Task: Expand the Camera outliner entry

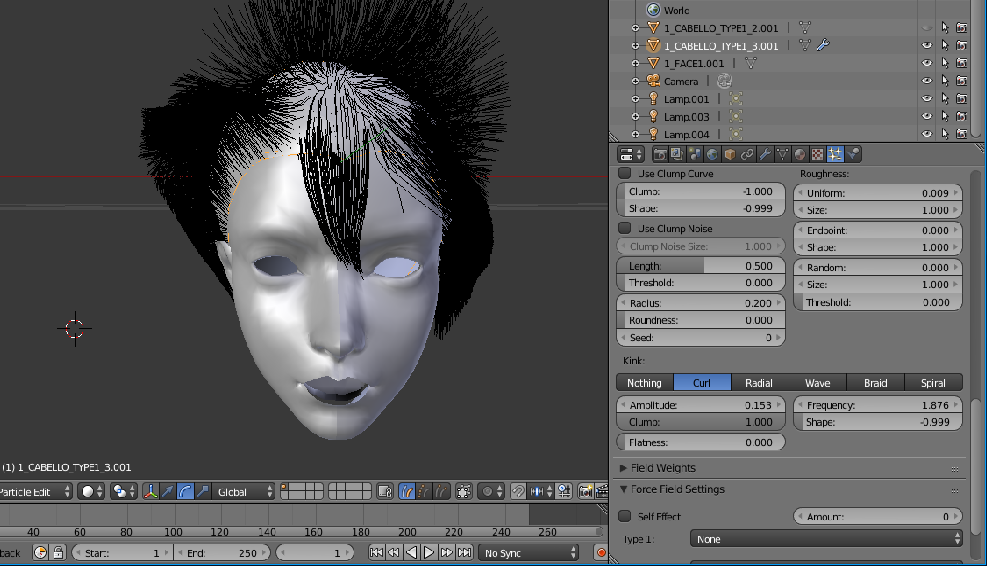Action: 635,81
